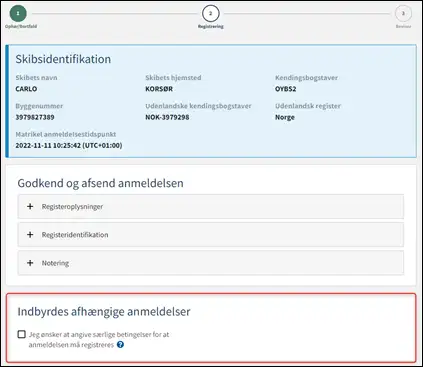Click the checkbox label text Jeg ønsker
This screenshot has width=423, height=367.
(99, 339)
